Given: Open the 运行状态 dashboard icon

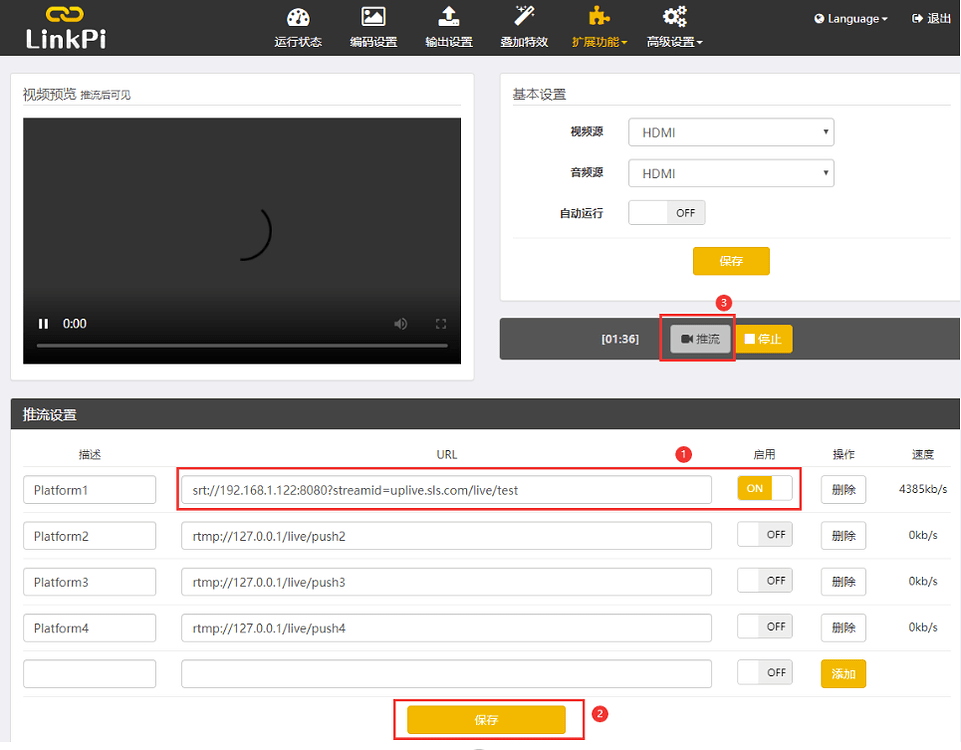Looking at the screenshot, I should pos(298,18).
